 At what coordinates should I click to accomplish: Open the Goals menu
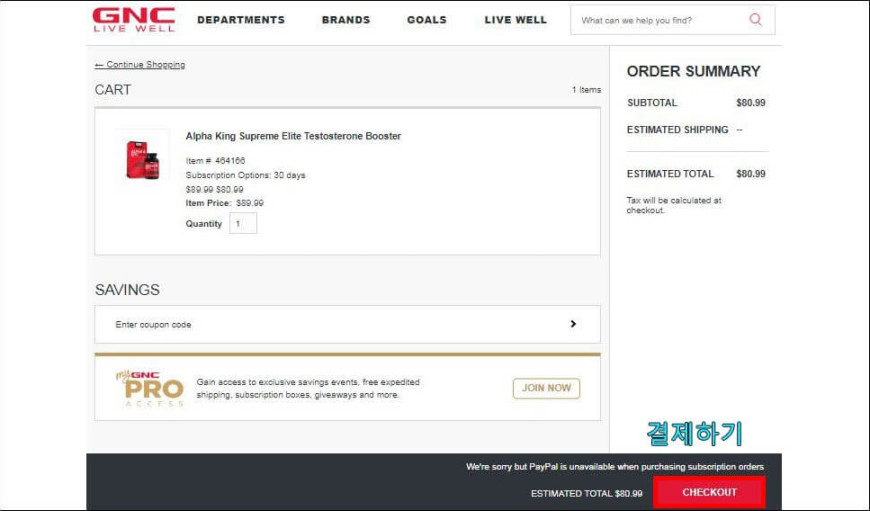point(427,20)
